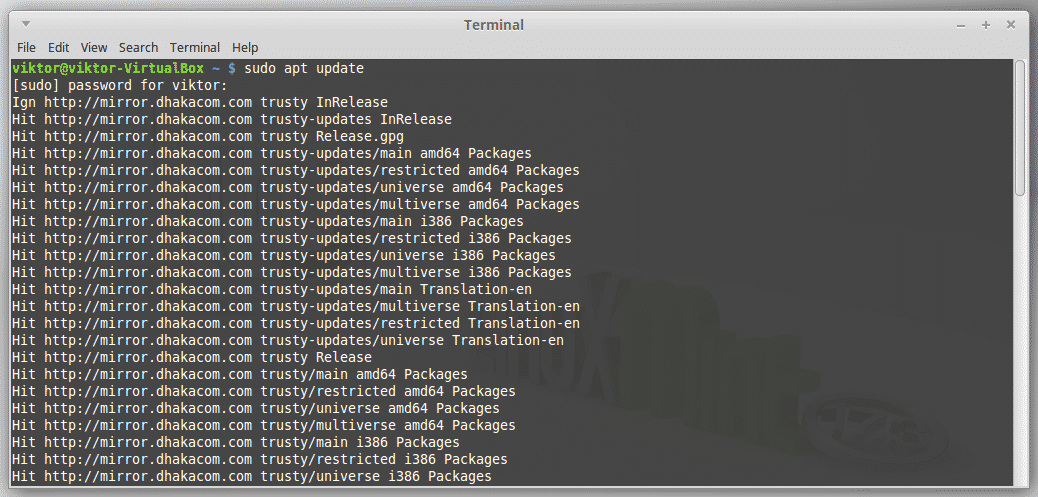Viewport: 1038px width, 497px height.
Task: Open the window menu arrow in title bar
Action: (26, 23)
